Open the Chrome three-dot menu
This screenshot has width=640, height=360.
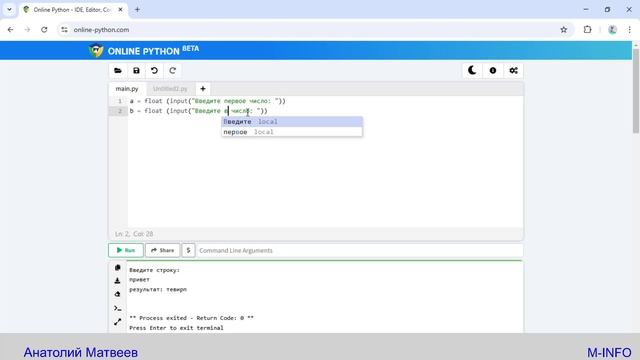[x=629, y=29]
